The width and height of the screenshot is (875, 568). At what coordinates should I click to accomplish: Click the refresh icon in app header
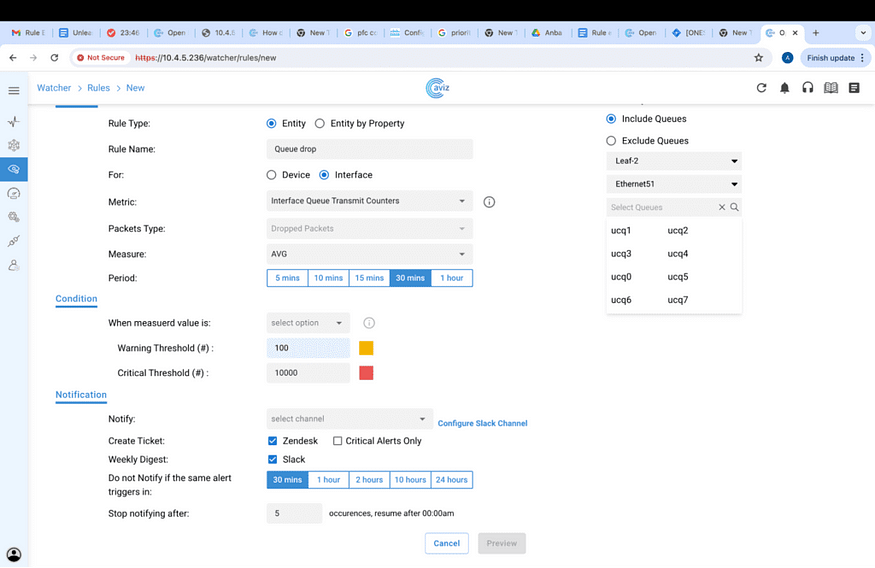point(761,88)
